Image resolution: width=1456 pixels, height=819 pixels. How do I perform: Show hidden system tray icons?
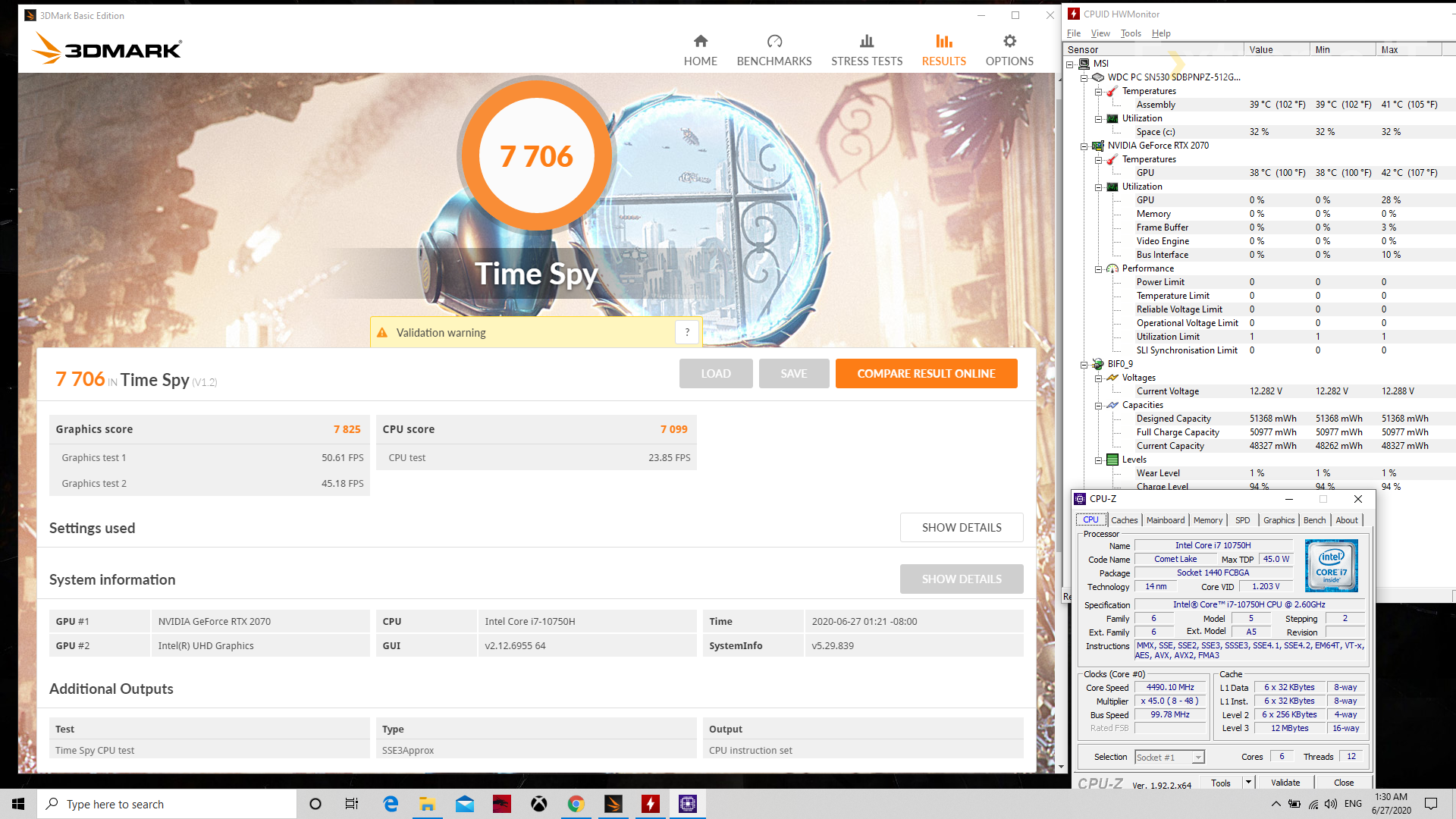click(1276, 804)
